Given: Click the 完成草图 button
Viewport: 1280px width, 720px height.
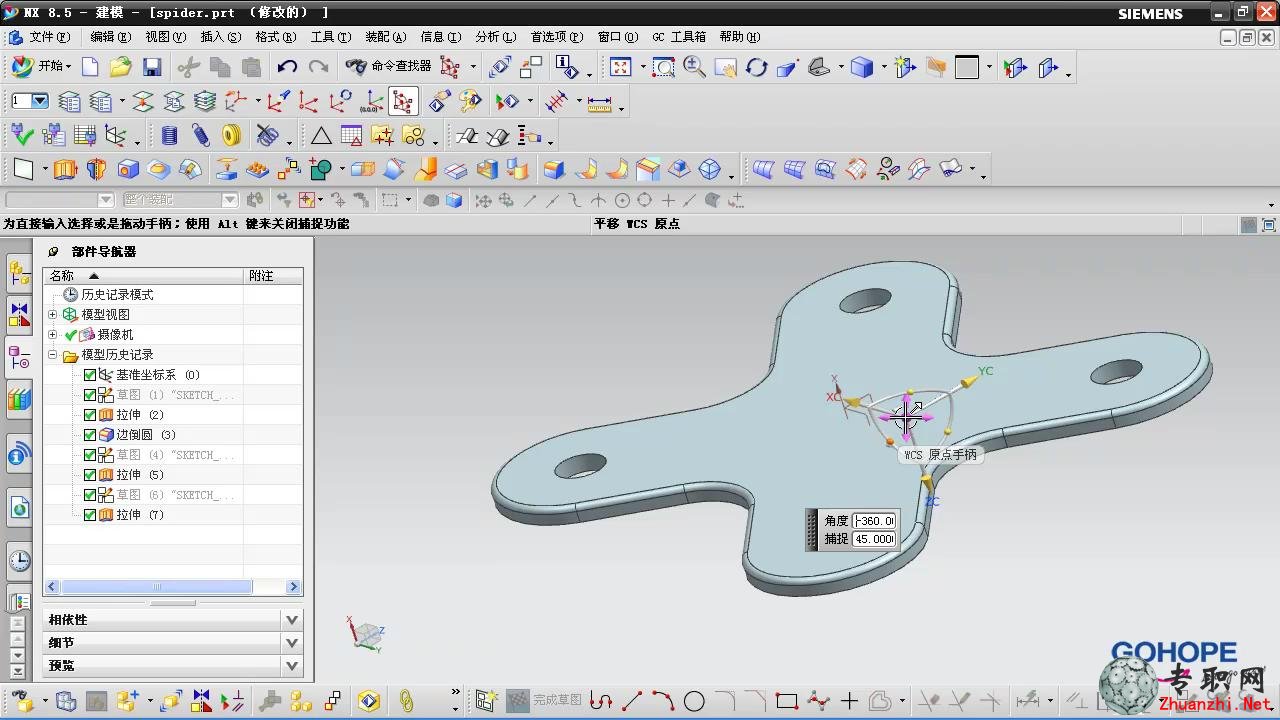Looking at the screenshot, I should [545, 701].
